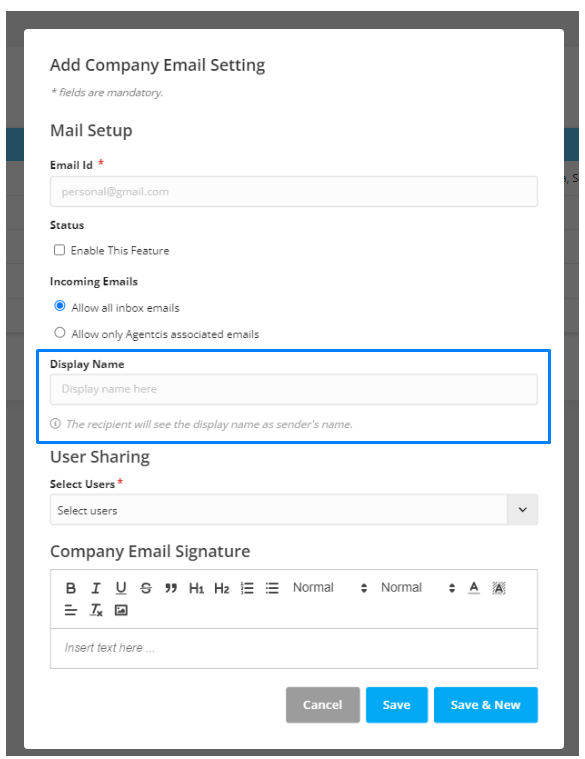This screenshot has height=759, width=585.
Task: Apply strikethrough text formatting
Action: (146, 588)
